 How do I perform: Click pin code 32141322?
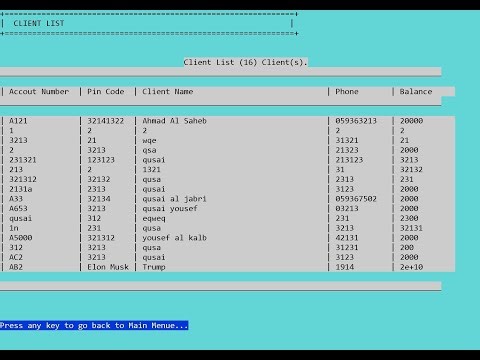click(x=106, y=121)
